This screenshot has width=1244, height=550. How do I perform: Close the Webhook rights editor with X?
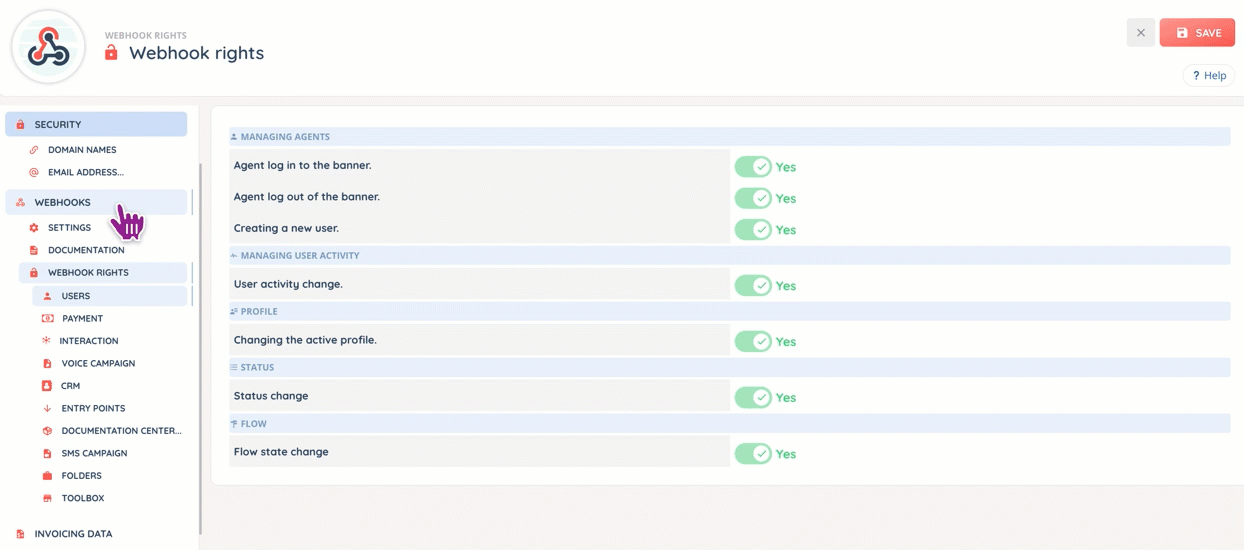pyautogui.click(x=1140, y=33)
